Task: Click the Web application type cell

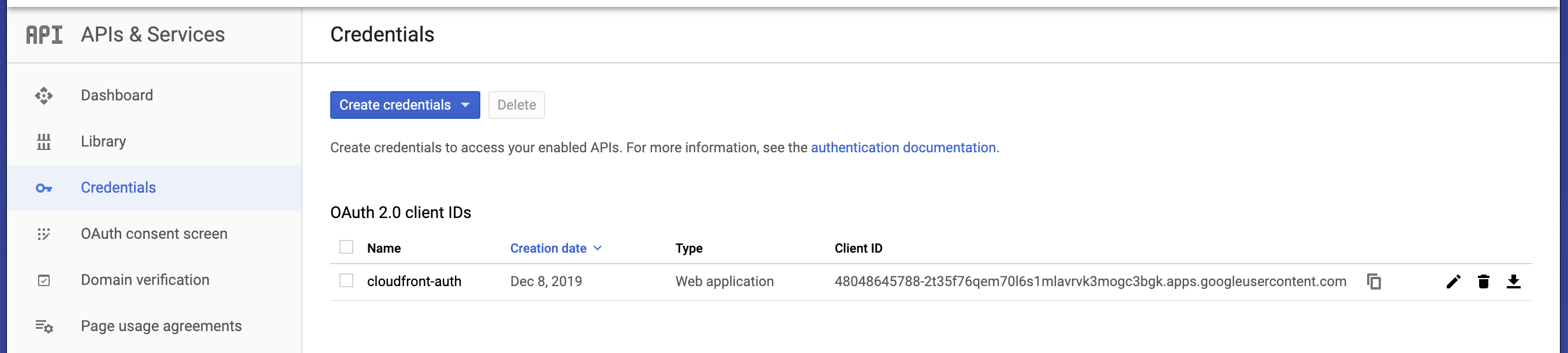Action: coord(725,282)
